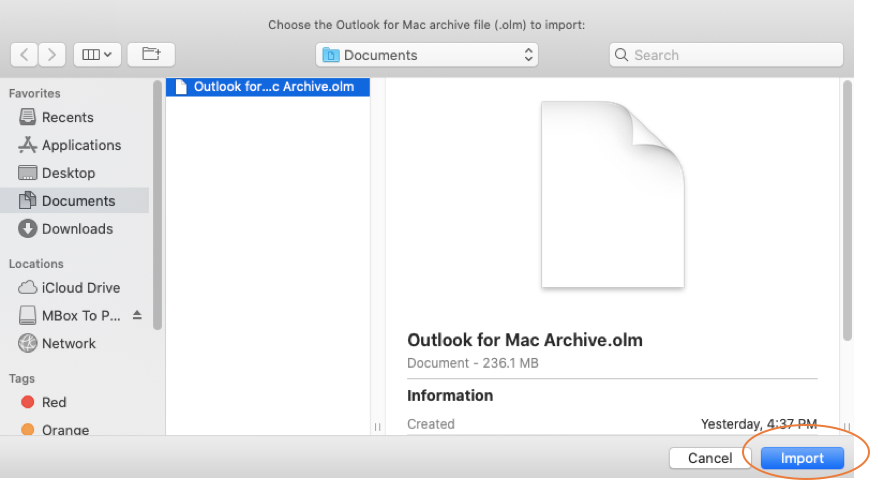Screen dimensions: 872x486
Task: Click the Documents sidebar icon
Action: 27,200
